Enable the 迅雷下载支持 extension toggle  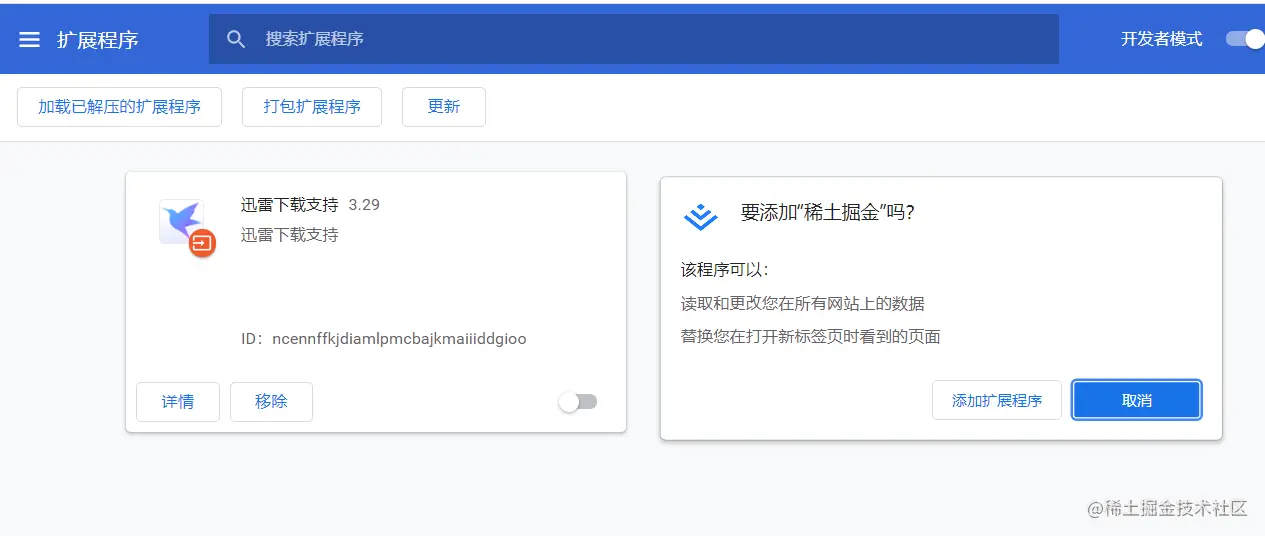point(578,402)
